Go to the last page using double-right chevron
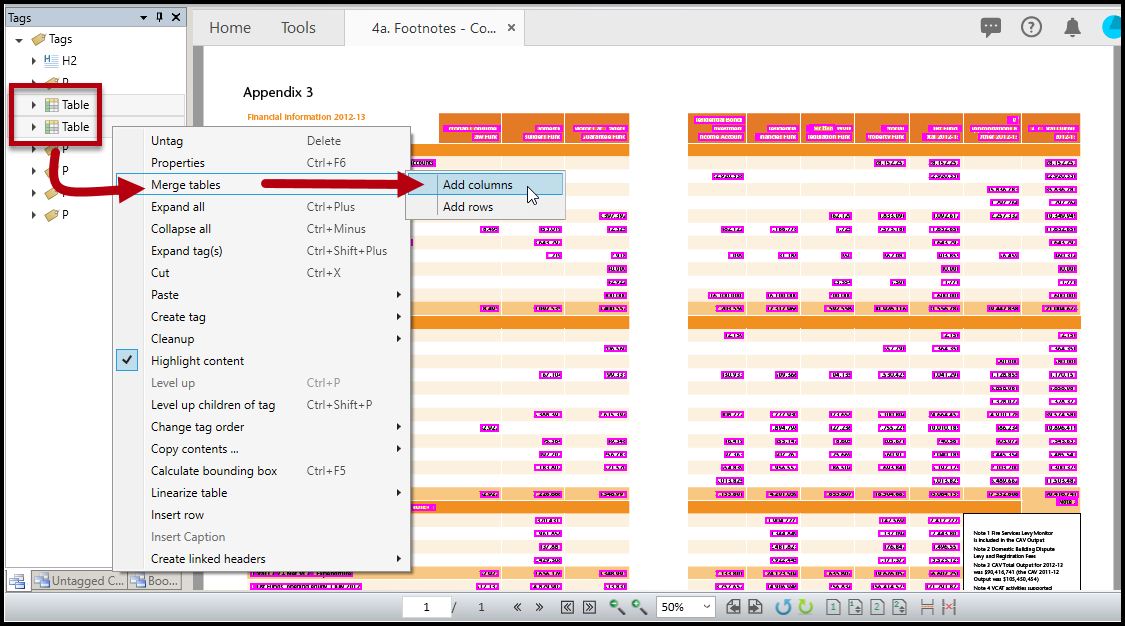1125x626 pixels. coord(540,607)
